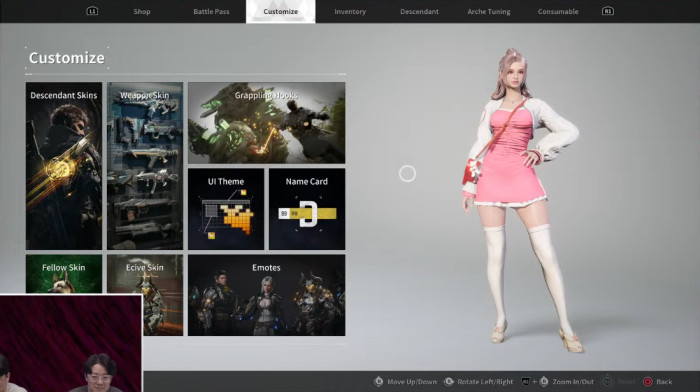
Task: Open the Descendant Skins tile
Action: 64,166
